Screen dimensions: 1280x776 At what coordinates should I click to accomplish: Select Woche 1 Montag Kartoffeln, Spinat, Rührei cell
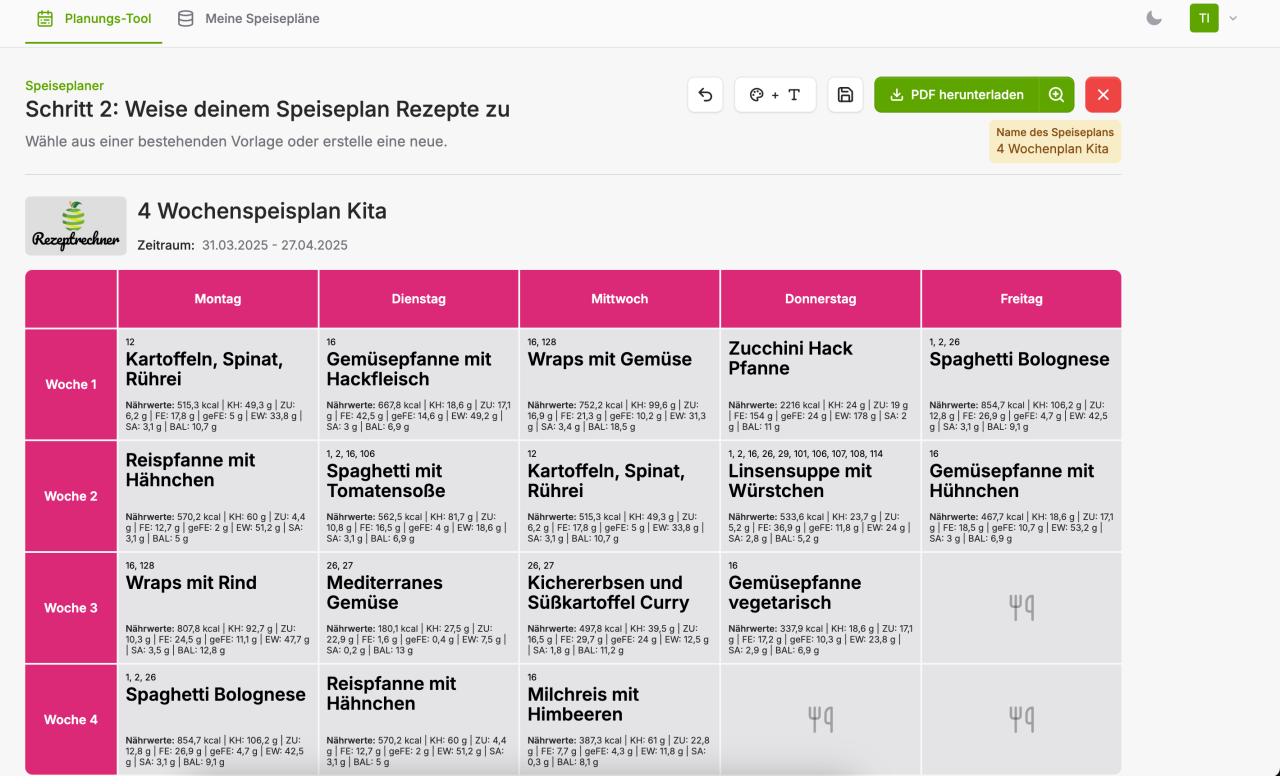pos(218,385)
